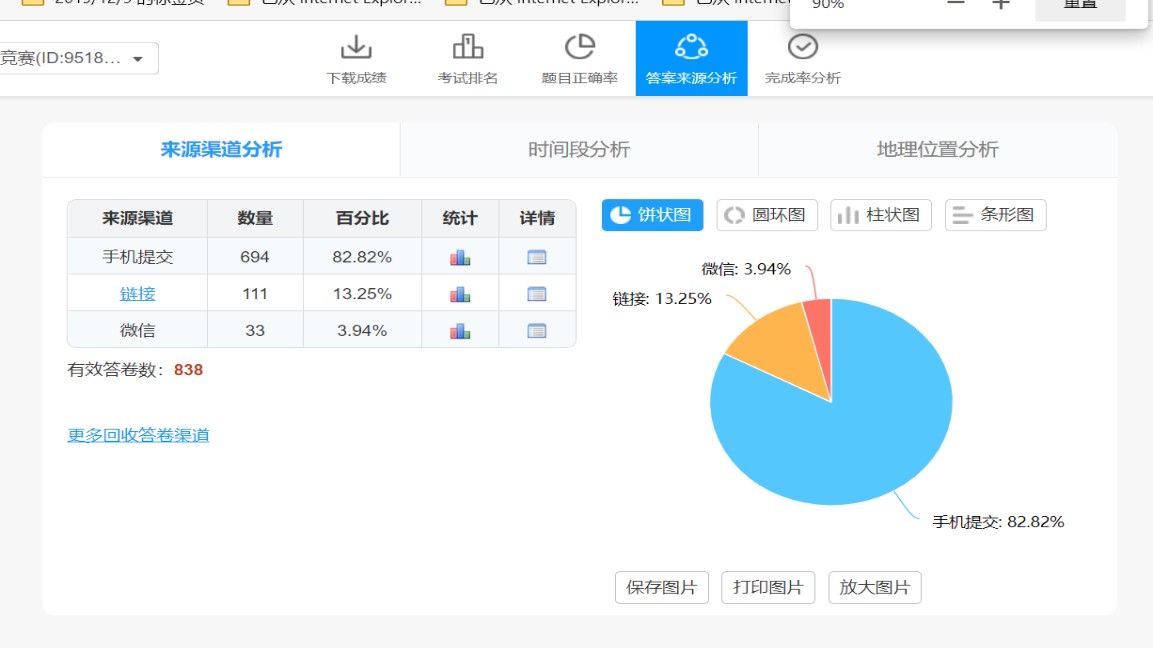Open details icon for the 微信 row

[x=537, y=331]
